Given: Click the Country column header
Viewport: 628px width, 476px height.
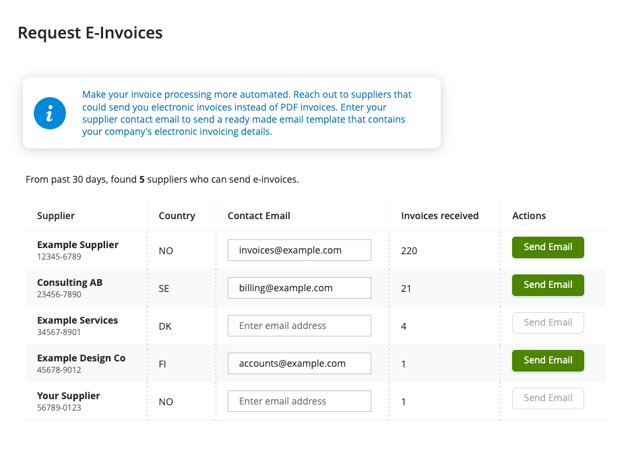Looking at the screenshot, I should coord(177,216).
